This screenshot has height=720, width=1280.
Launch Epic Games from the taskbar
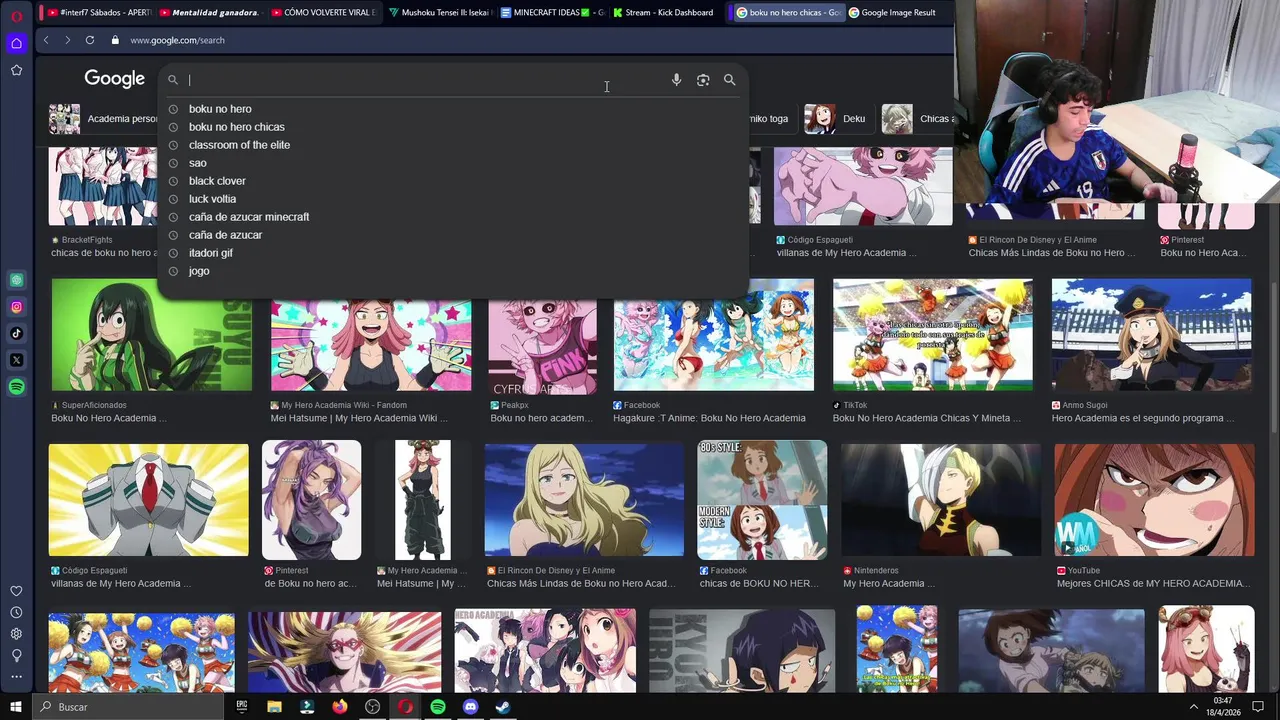tap(241, 707)
